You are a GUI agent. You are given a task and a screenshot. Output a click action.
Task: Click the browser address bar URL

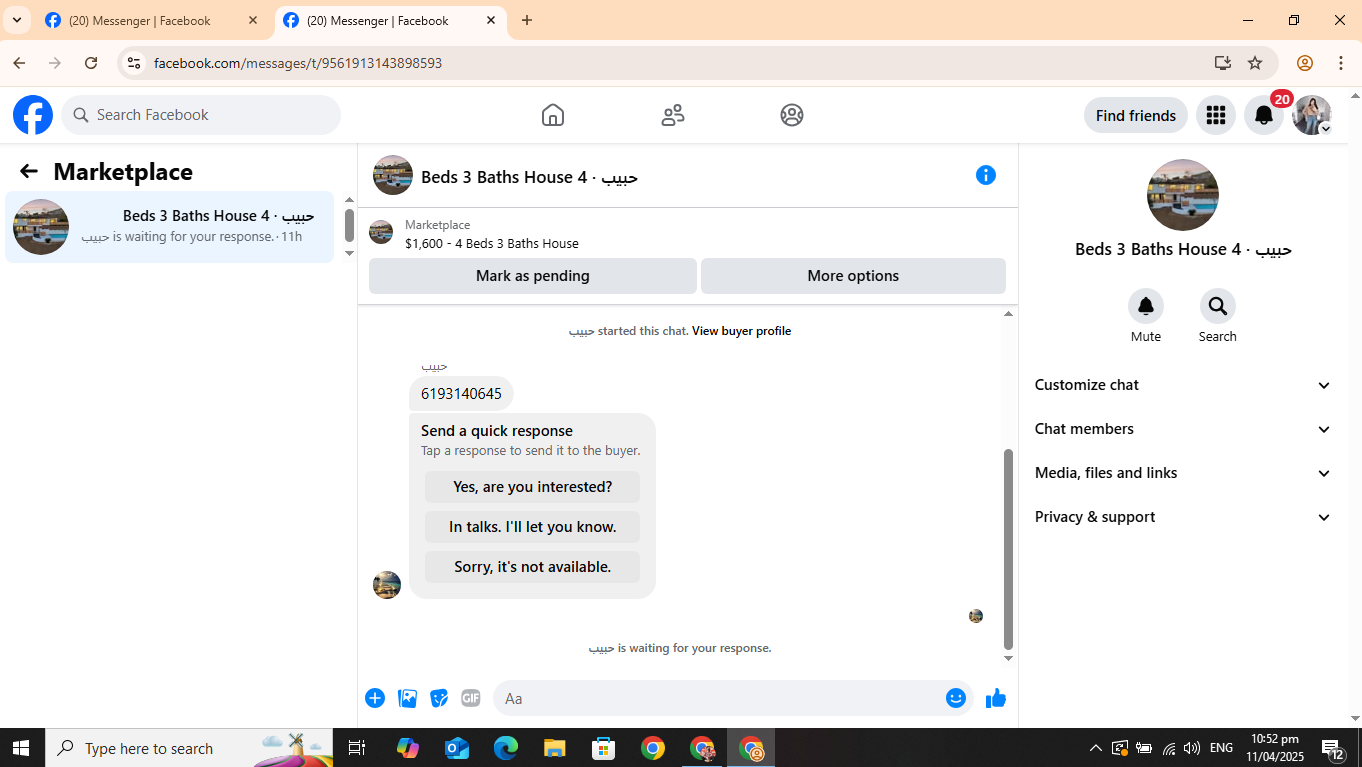pos(298,63)
